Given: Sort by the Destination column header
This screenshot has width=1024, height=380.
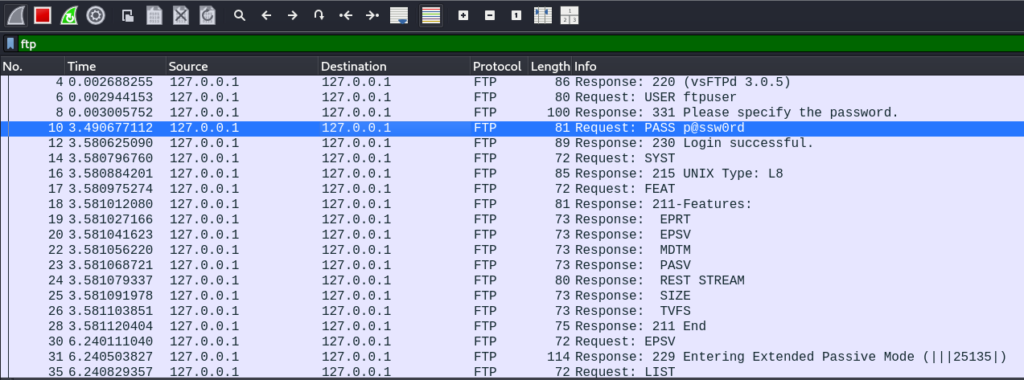Looking at the screenshot, I should coord(394,66).
